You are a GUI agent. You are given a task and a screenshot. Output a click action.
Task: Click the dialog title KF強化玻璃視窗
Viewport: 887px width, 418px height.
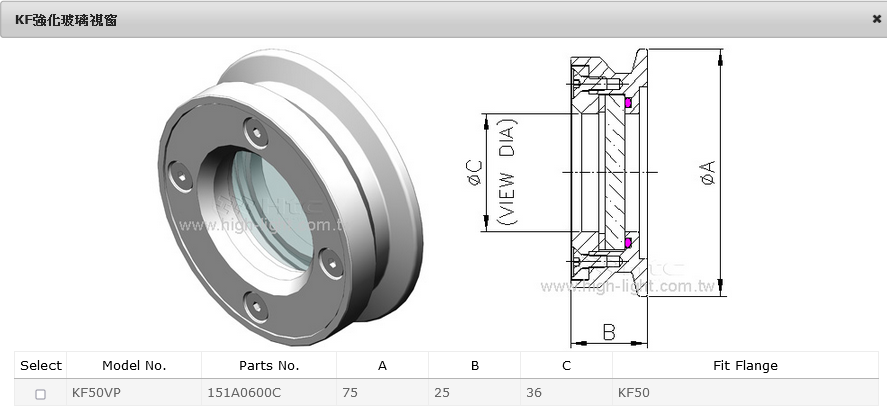pyautogui.click(x=66, y=19)
